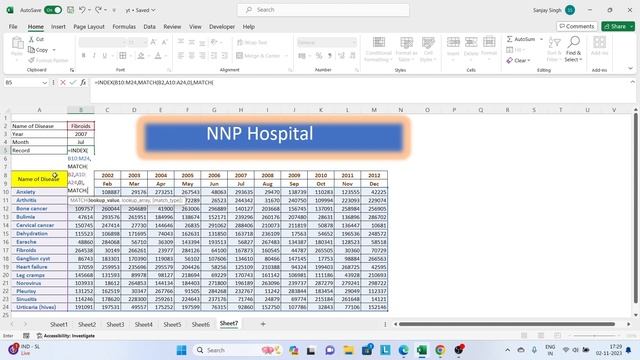This screenshot has width=640, height=360.
Task: Click Accessibility: Investigate in status bar
Action: 66,336
